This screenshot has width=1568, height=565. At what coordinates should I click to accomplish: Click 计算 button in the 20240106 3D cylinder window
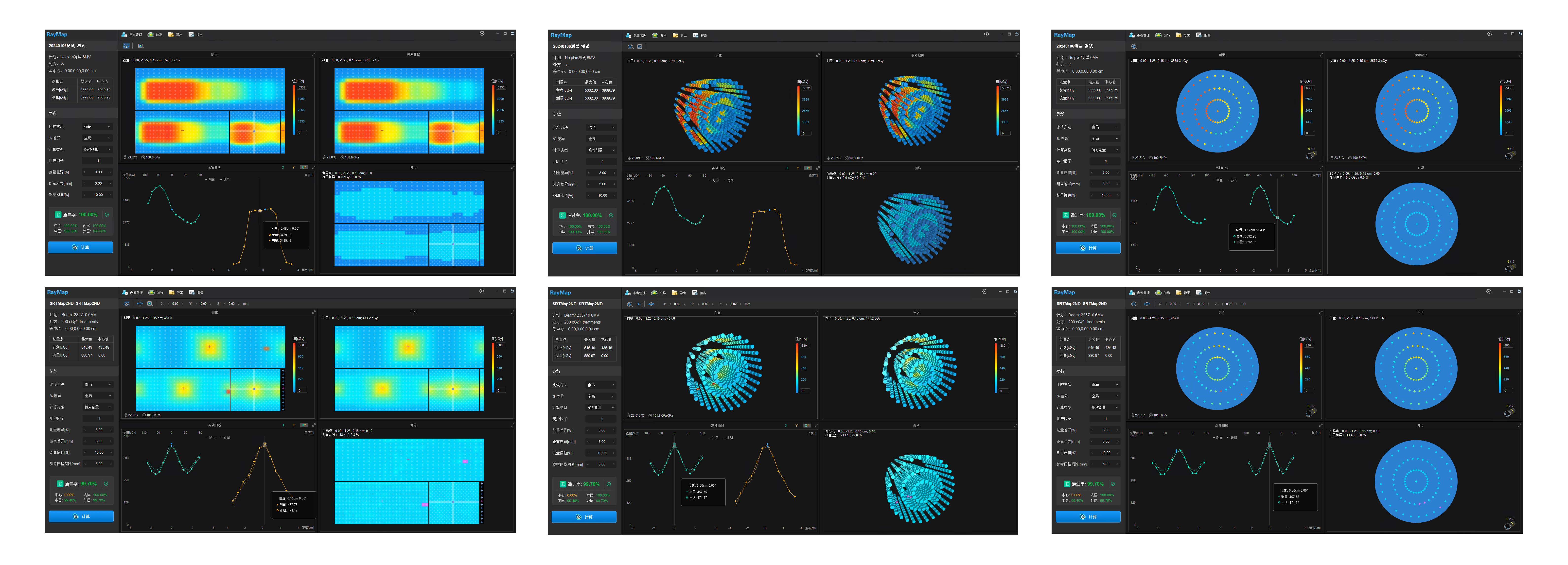click(x=584, y=248)
